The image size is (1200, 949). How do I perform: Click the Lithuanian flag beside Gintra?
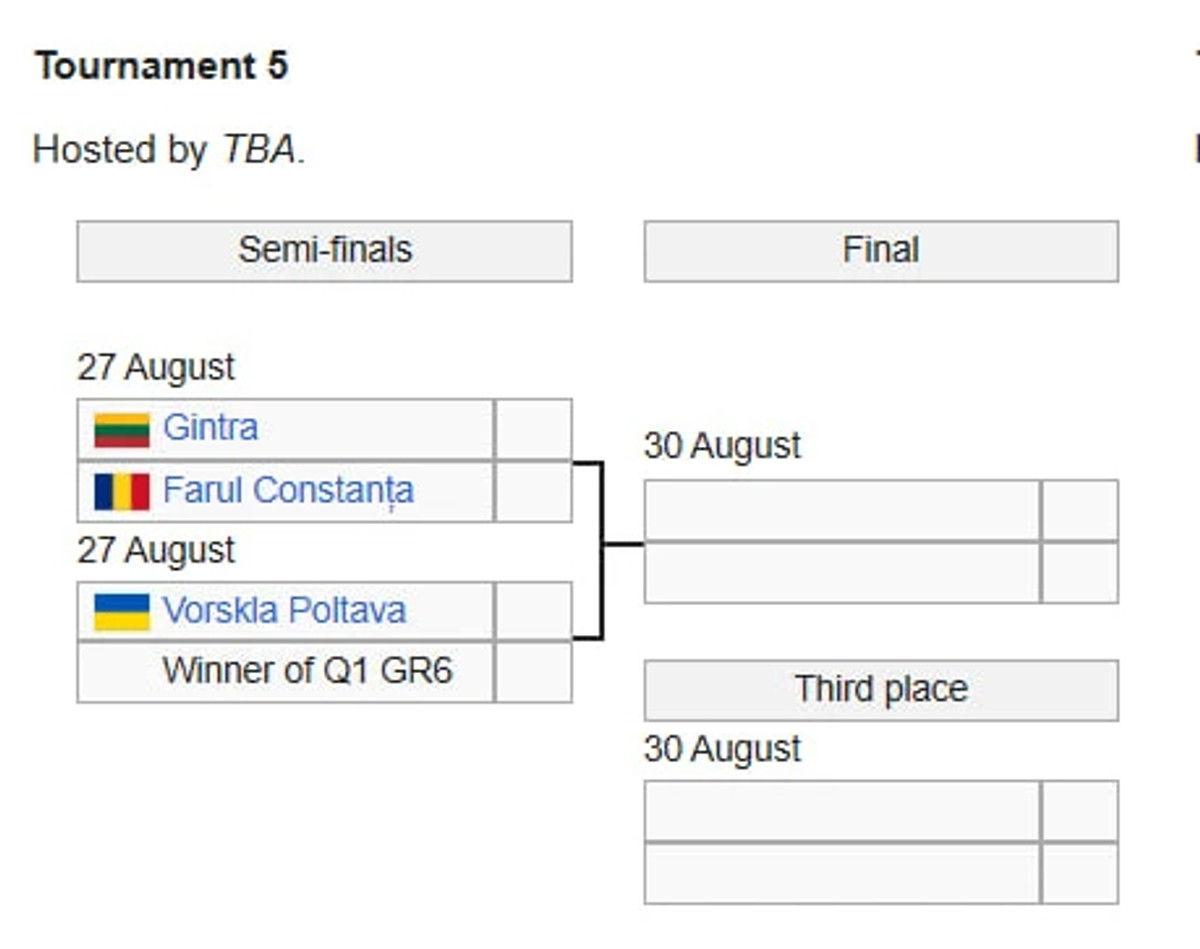[122, 430]
